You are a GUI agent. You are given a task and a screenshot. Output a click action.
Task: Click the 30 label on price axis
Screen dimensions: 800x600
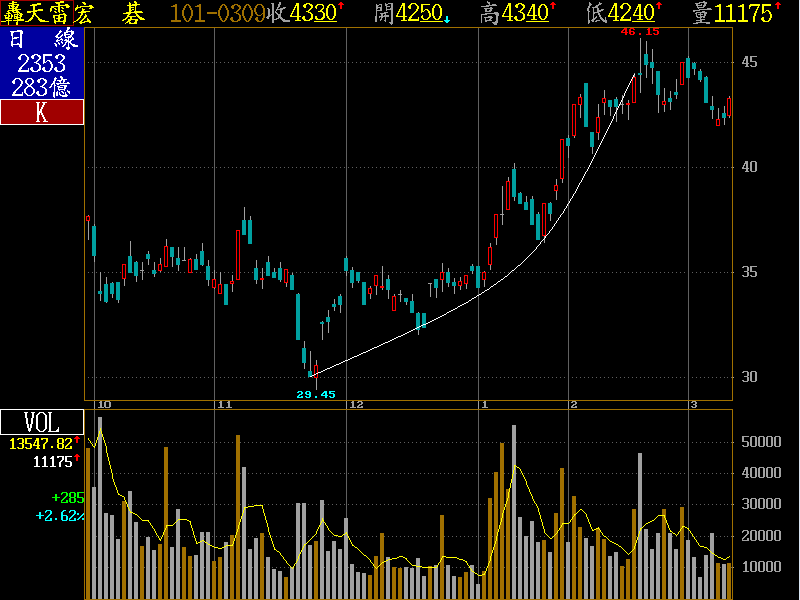(x=749, y=377)
